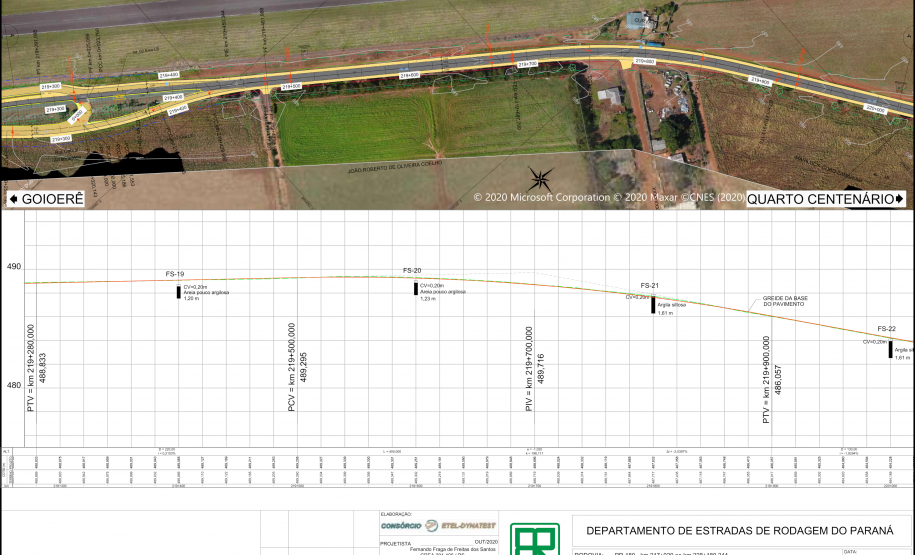
Task: Click the CONSÓRCIO ETEL-DYNATEST logo
Action: click(x=438, y=526)
